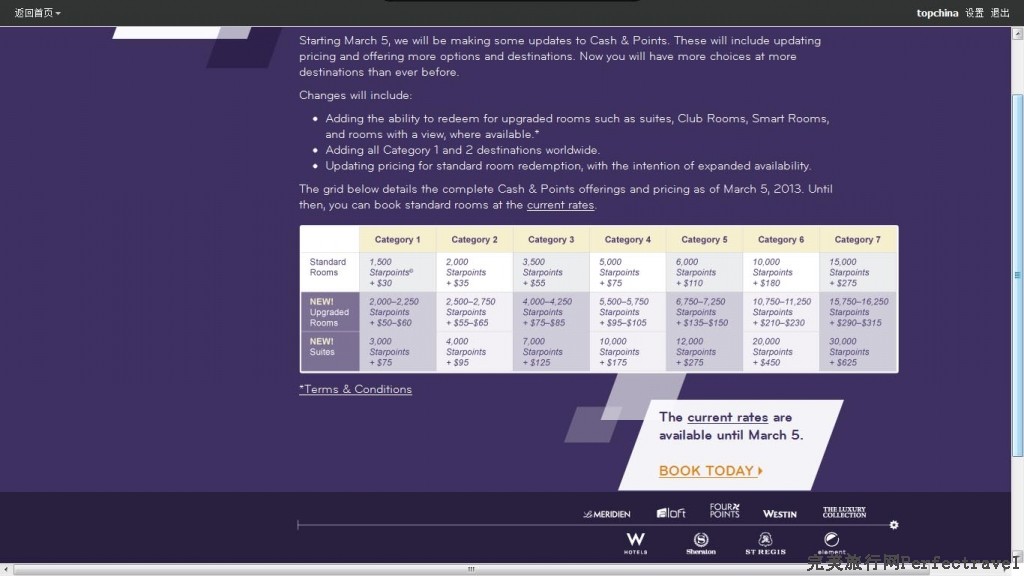
Task: Click the 3,000 Starpoints + $75 suite cell
Action: click(x=397, y=352)
